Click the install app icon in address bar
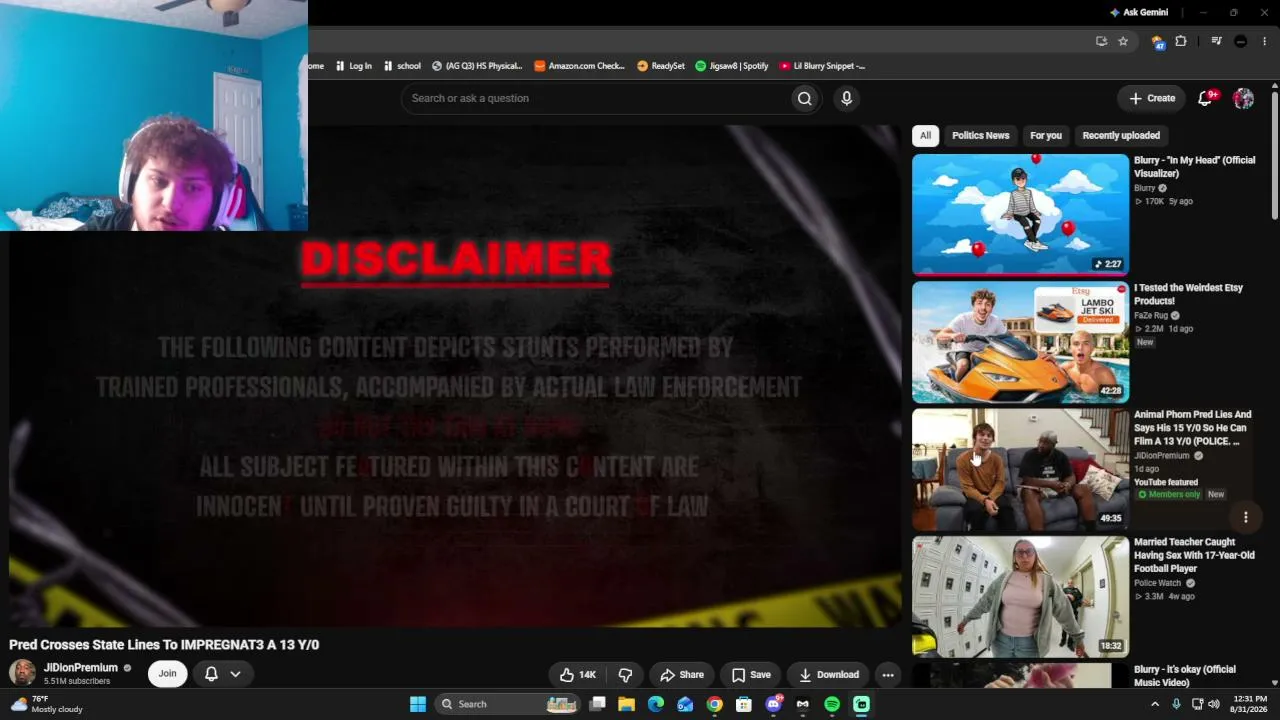This screenshot has width=1280, height=720. pos(1101,41)
